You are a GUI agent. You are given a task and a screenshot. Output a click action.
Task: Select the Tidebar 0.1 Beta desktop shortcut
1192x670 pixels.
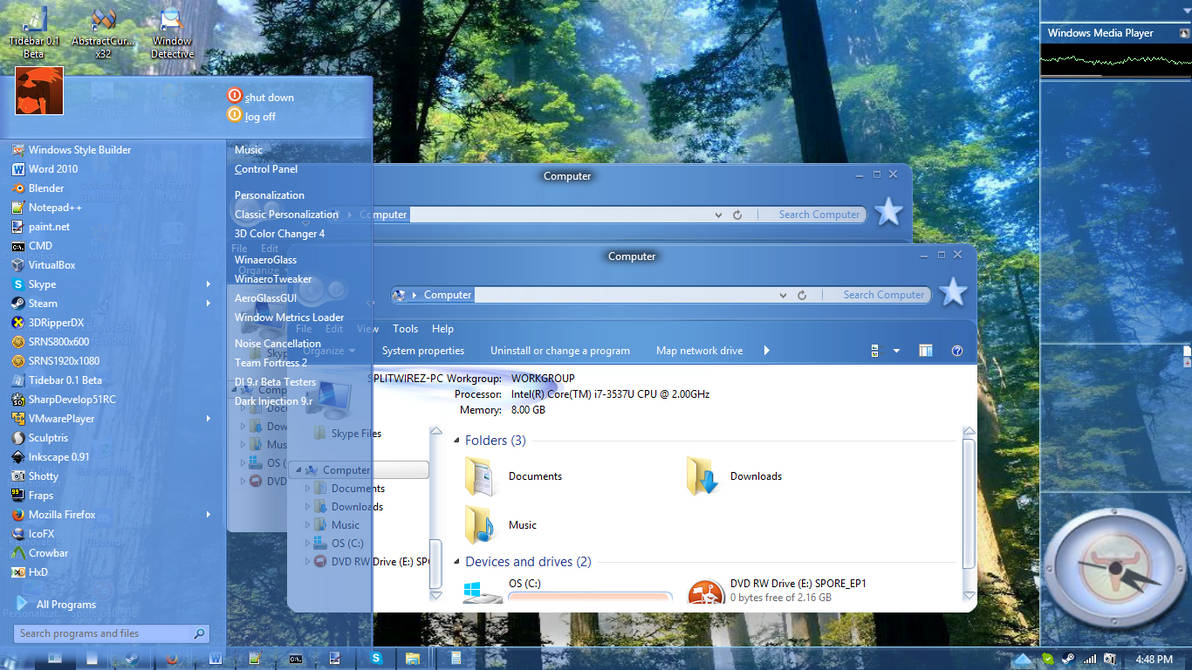coord(33,32)
